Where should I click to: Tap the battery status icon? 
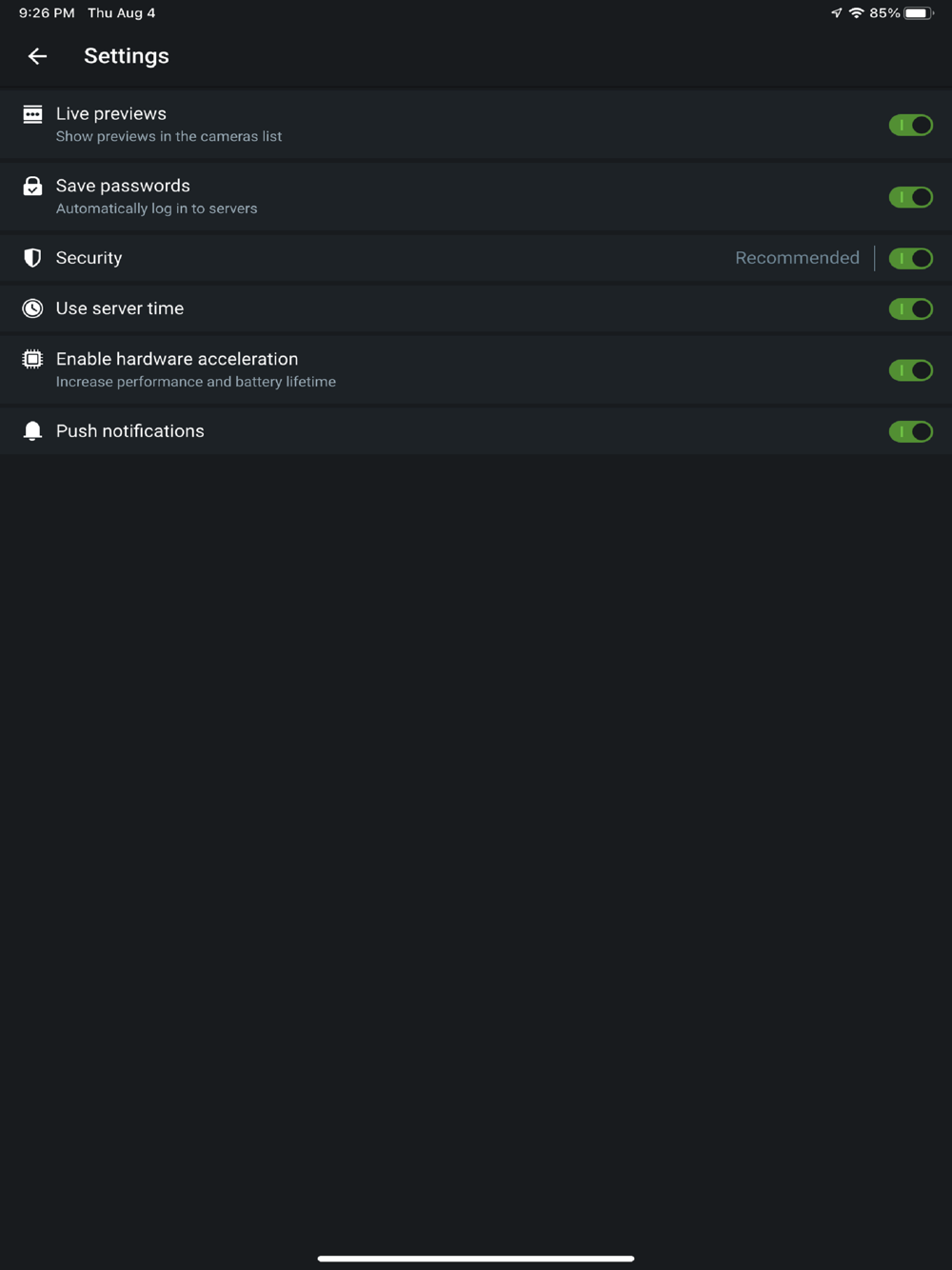coord(918,13)
